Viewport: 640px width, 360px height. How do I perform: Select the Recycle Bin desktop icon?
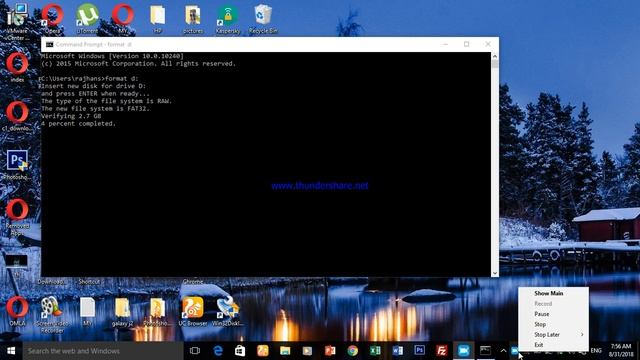coord(263,18)
